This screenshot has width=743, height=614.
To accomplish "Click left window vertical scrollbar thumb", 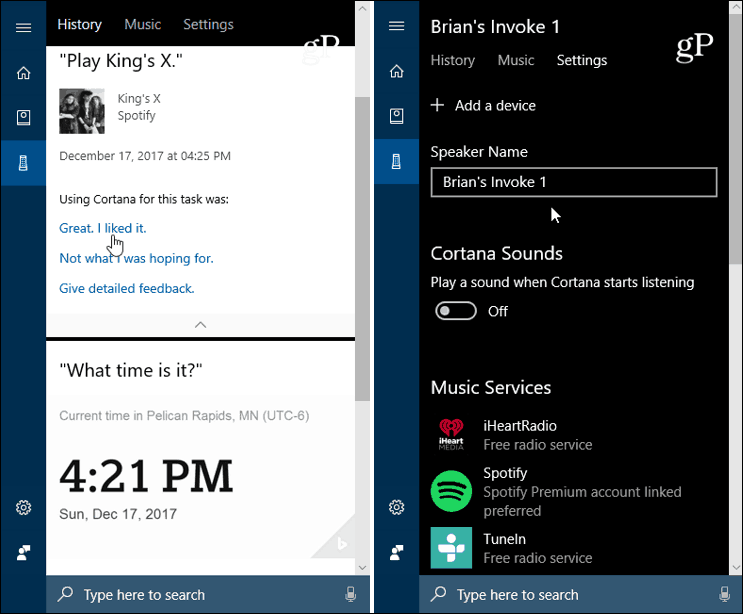I will coord(362,249).
